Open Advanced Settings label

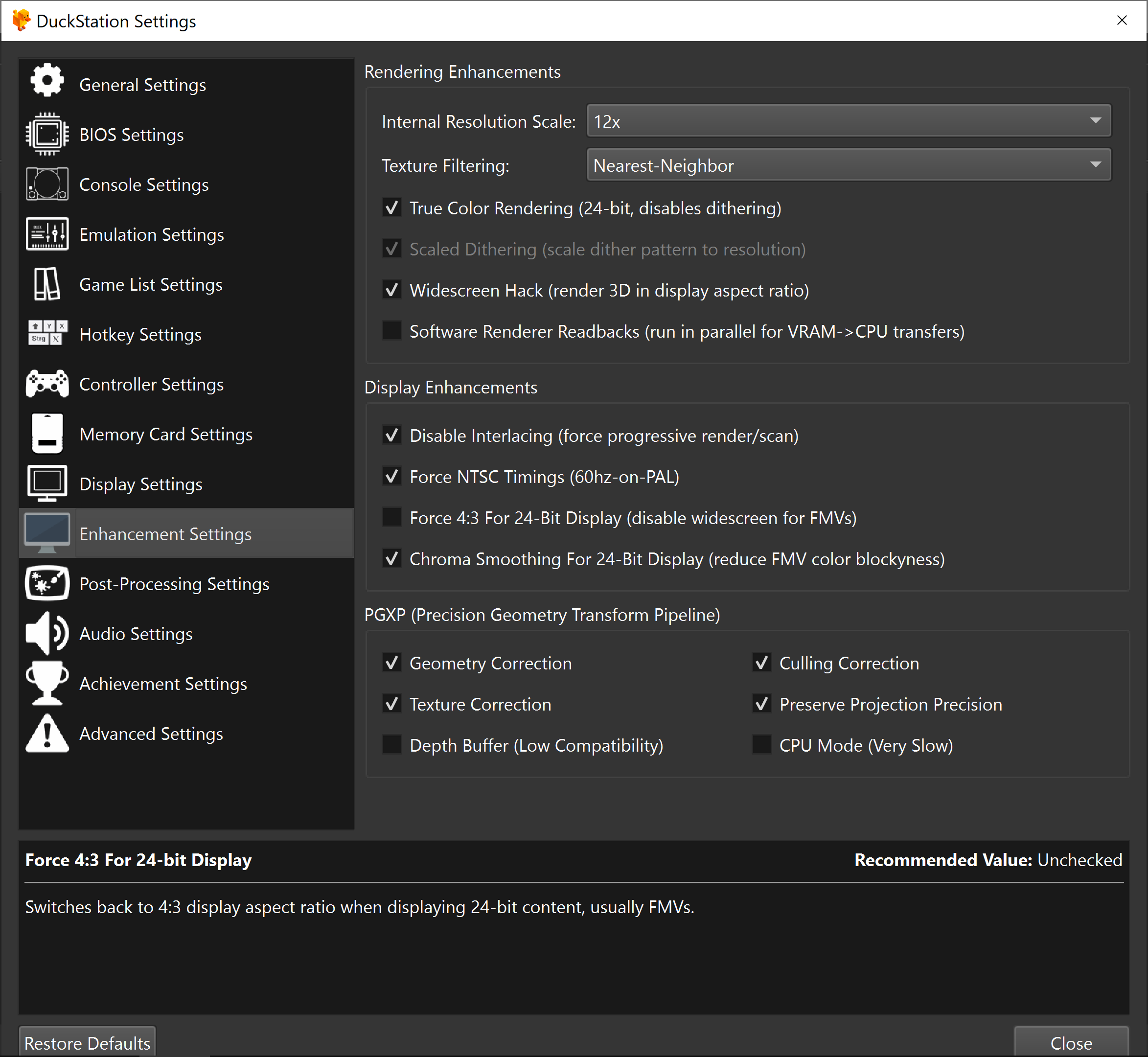[151, 734]
